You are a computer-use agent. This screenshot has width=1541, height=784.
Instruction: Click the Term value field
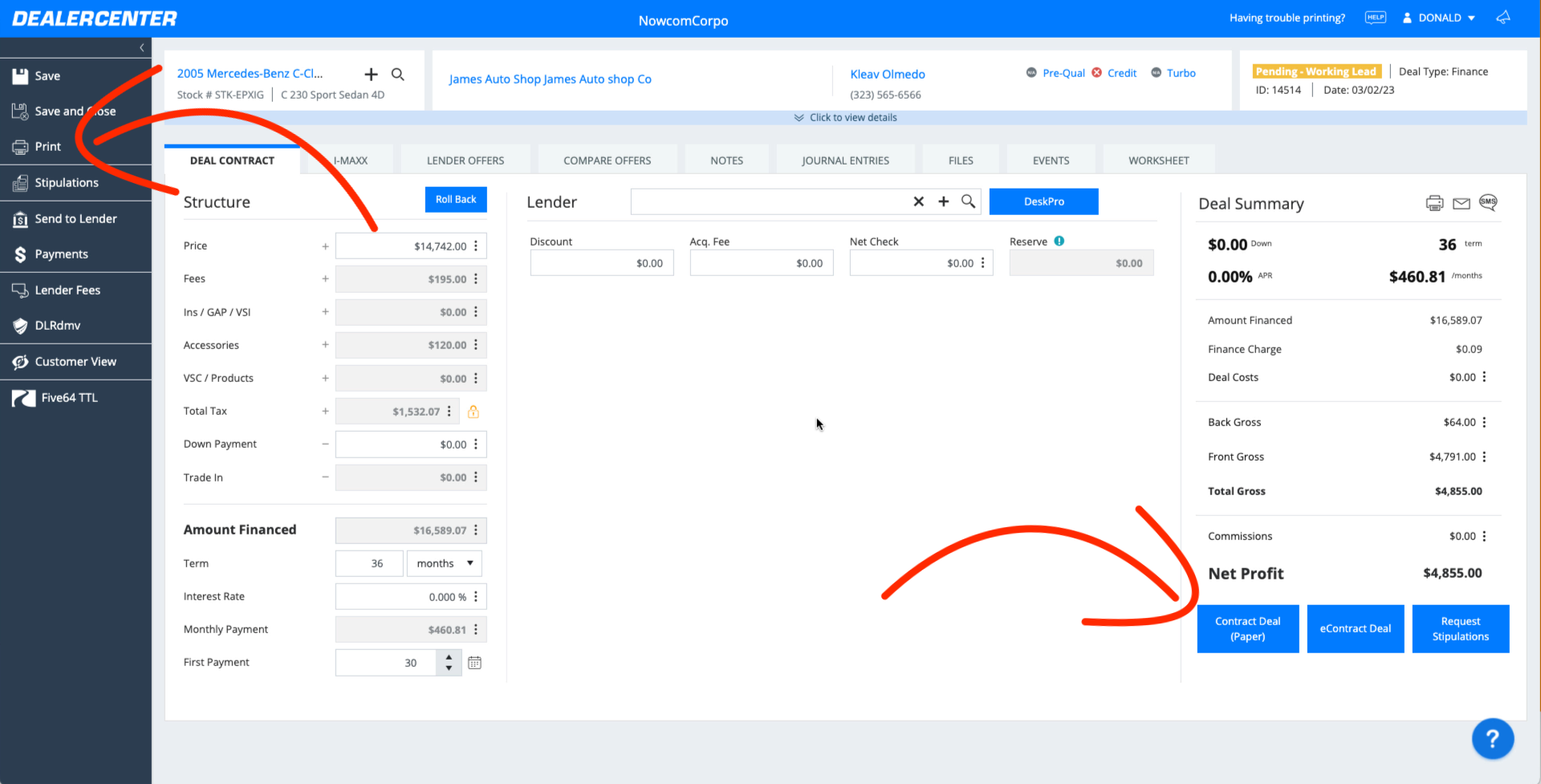coord(369,563)
